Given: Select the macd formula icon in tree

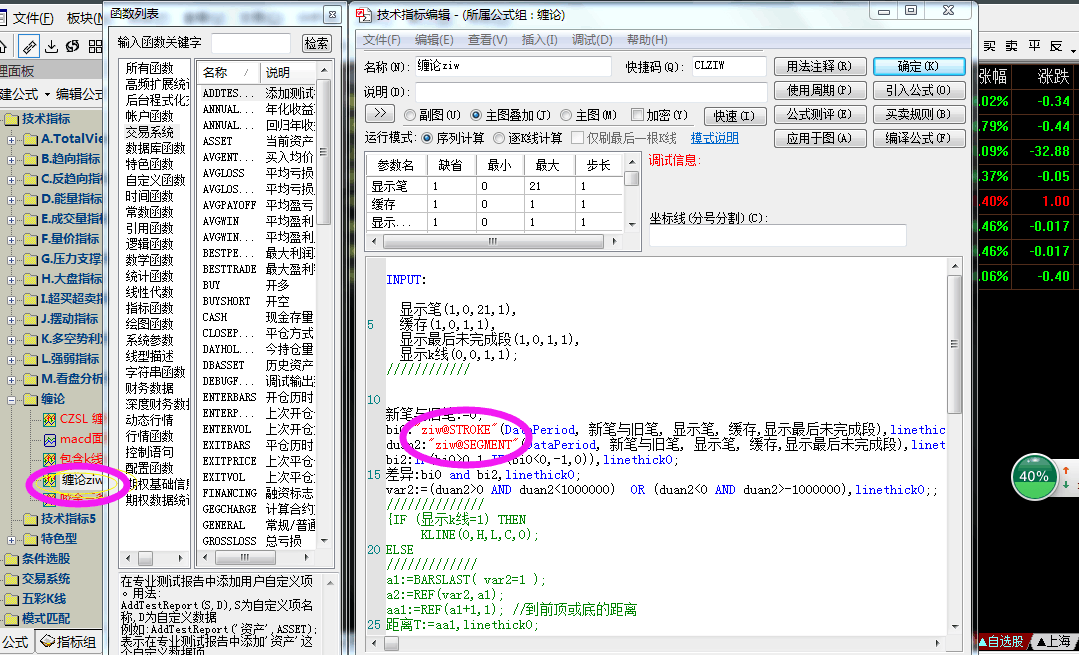Looking at the screenshot, I should click(x=50, y=439).
